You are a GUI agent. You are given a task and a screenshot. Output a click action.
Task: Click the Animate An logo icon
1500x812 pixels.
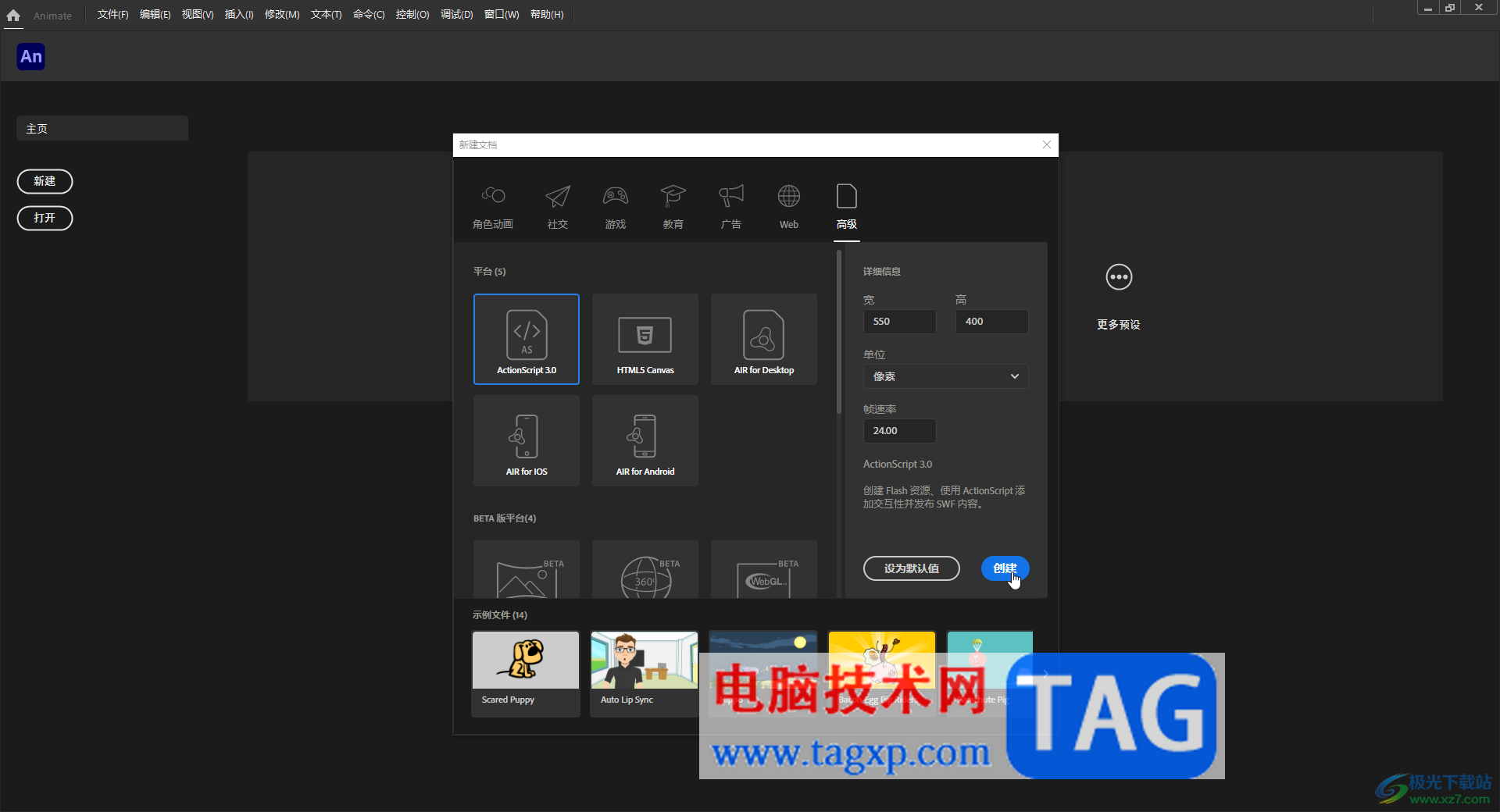coord(31,56)
